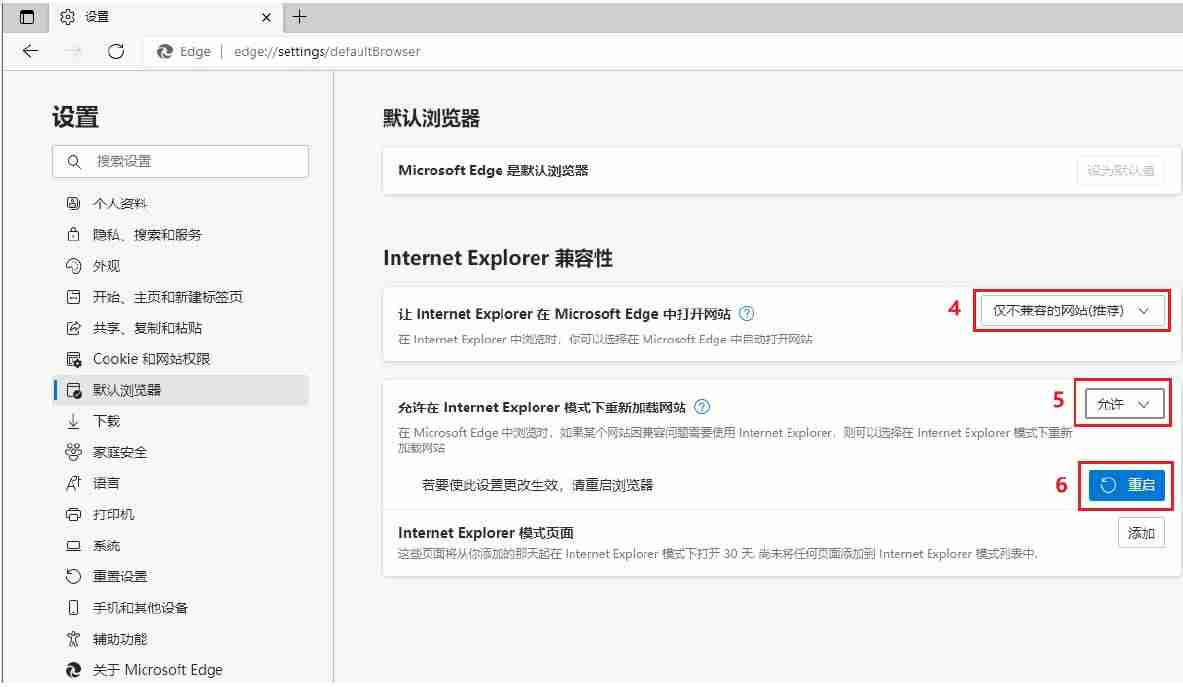Click the Cookie 和网站权限 icon
Viewport: 1183px width, 687px height.
point(73,359)
